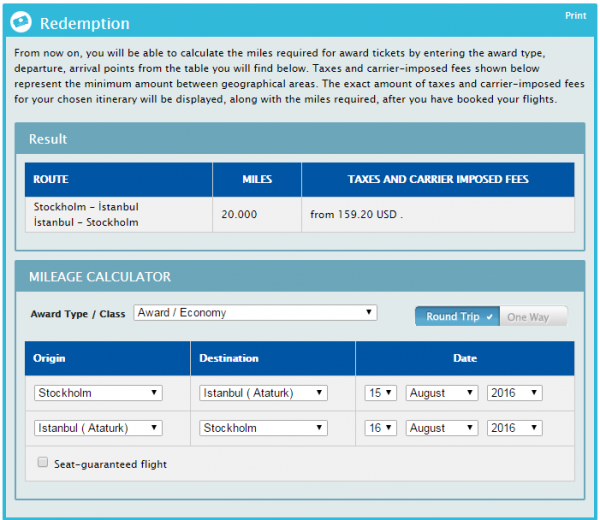Image resolution: width=600 pixels, height=520 pixels.
Task: Open the Istanbul (Ataturk) origin dropdown in second row
Action: point(98,428)
